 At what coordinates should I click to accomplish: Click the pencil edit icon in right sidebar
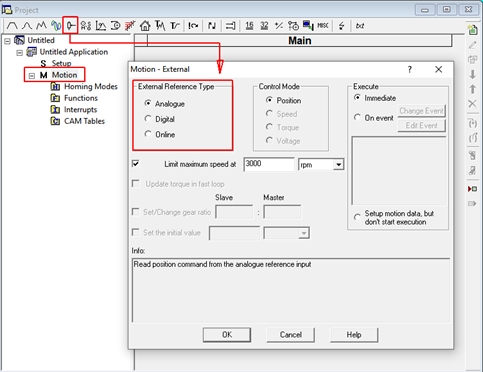473,45
